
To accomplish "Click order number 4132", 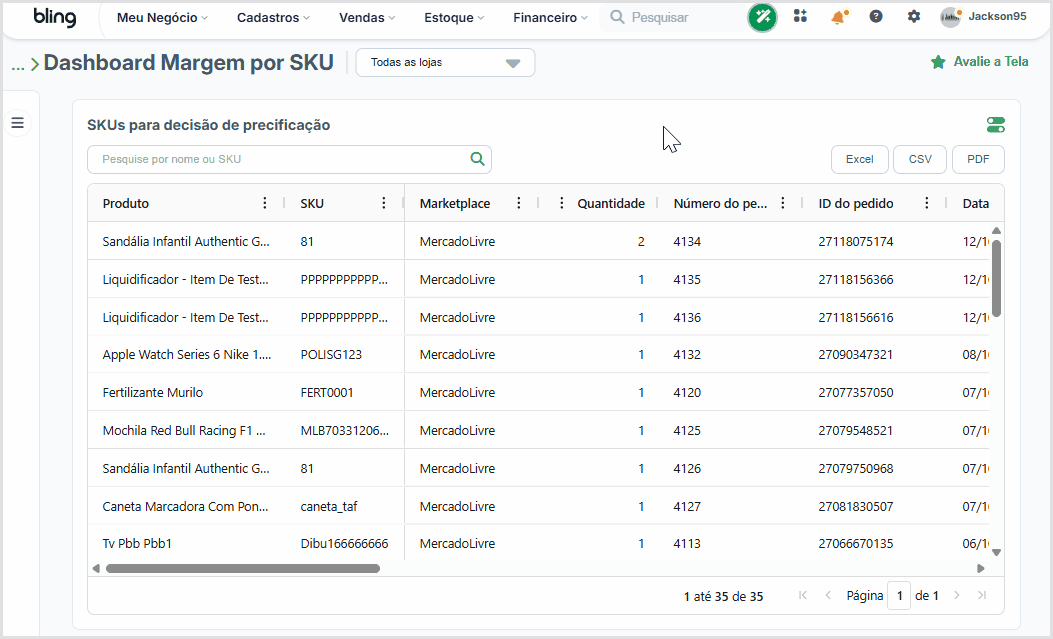I will [x=687, y=354].
